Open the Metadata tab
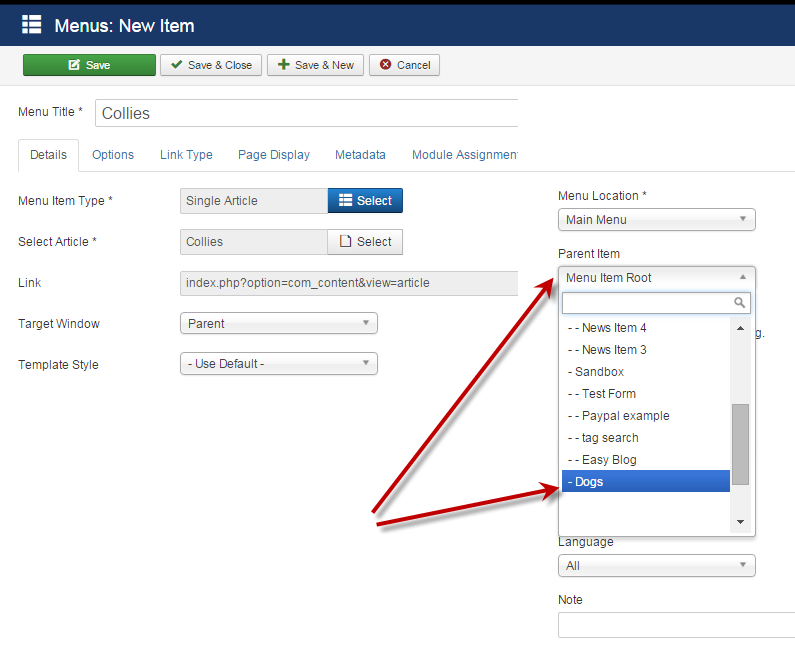Viewport: 795px width, 665px height. coord(360,155)
